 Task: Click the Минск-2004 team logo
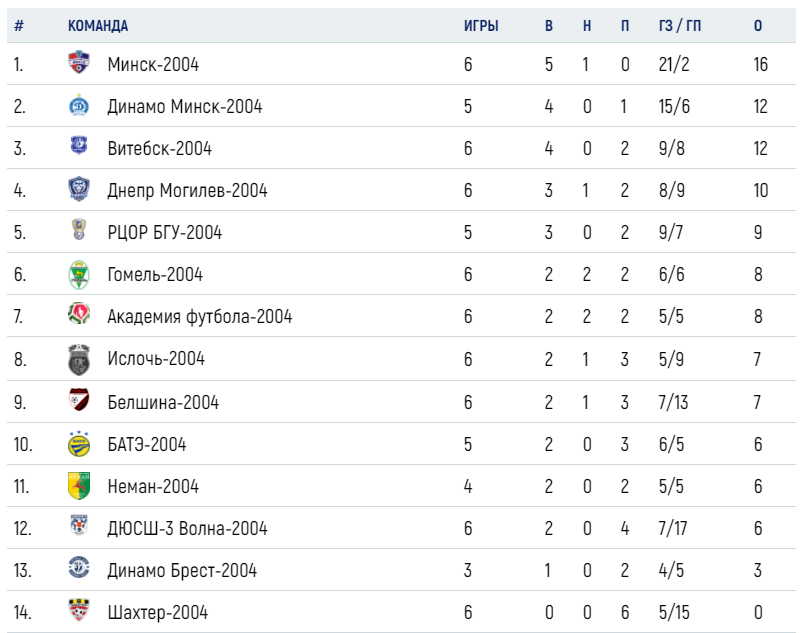pos(79,62)
